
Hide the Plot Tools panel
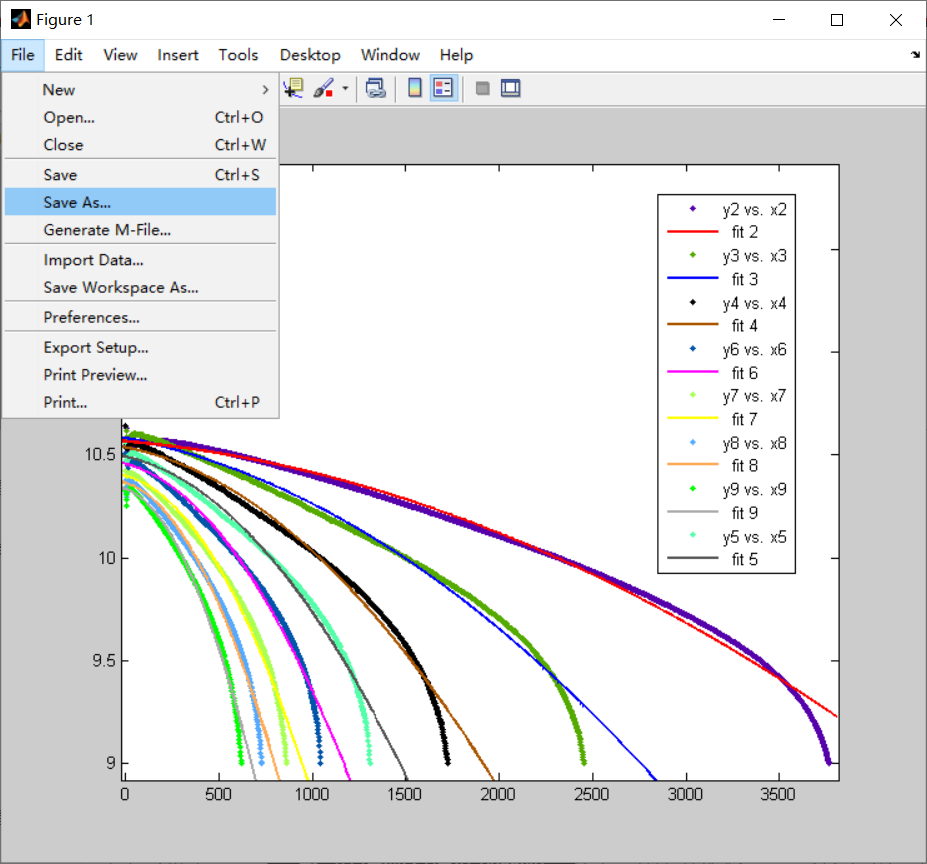point(482,88)
